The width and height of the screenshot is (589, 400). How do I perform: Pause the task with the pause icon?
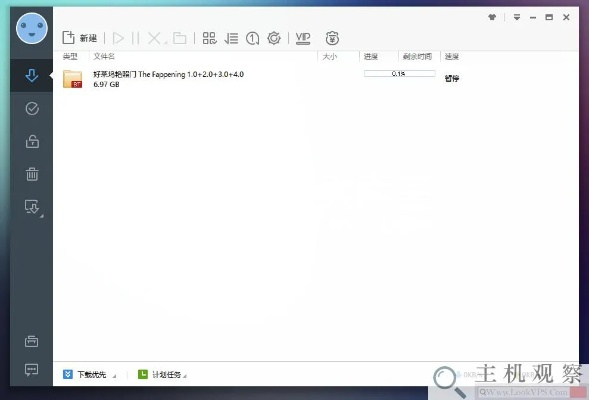tap(136, 38)
